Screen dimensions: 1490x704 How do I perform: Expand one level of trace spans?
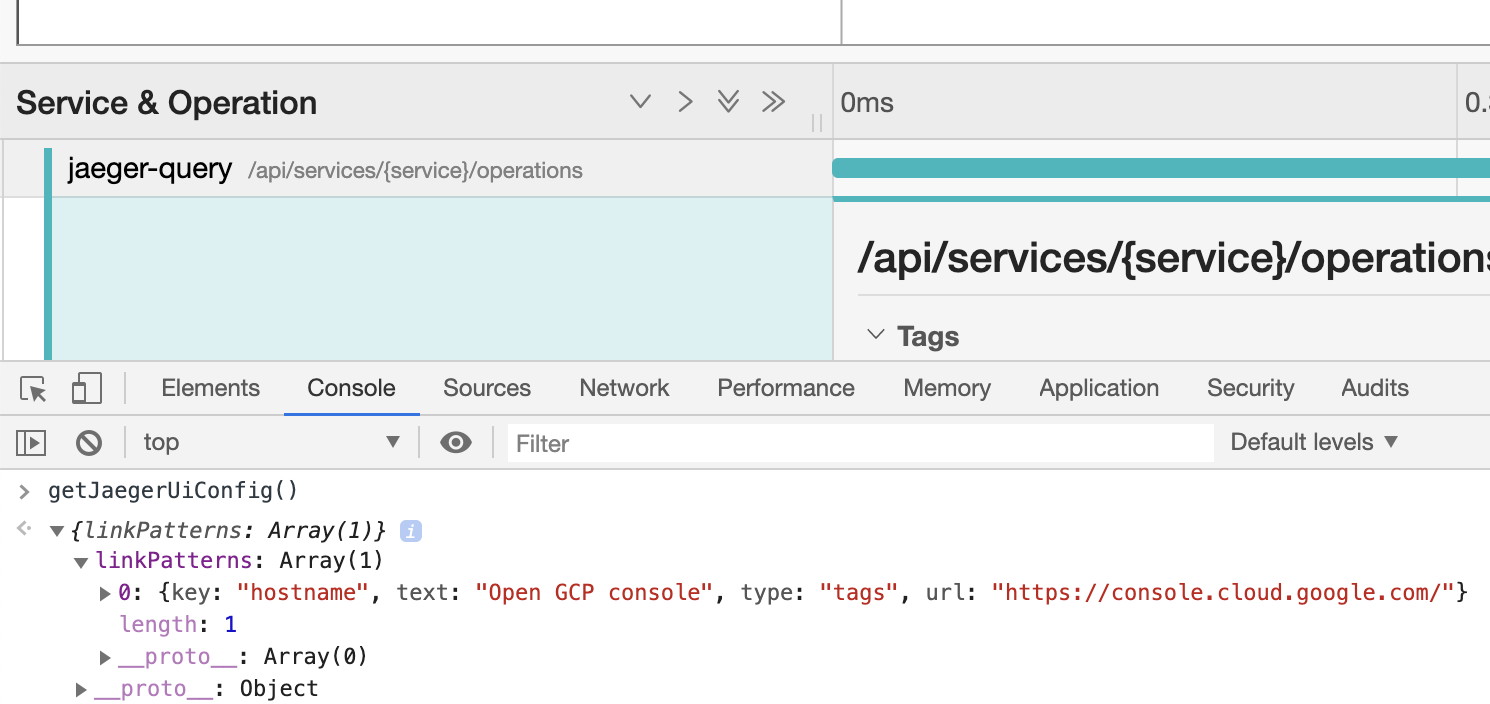[684, 101]
